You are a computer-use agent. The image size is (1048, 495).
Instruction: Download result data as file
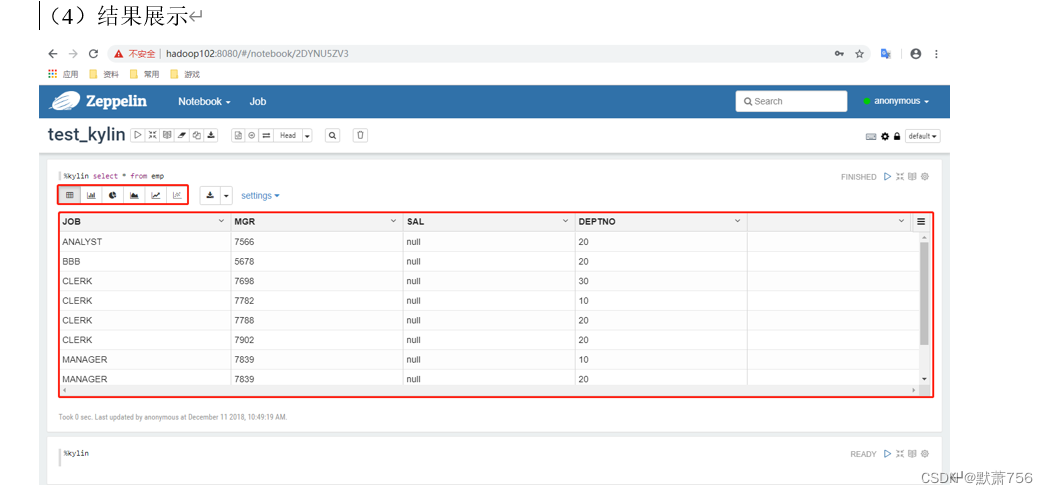210,195
